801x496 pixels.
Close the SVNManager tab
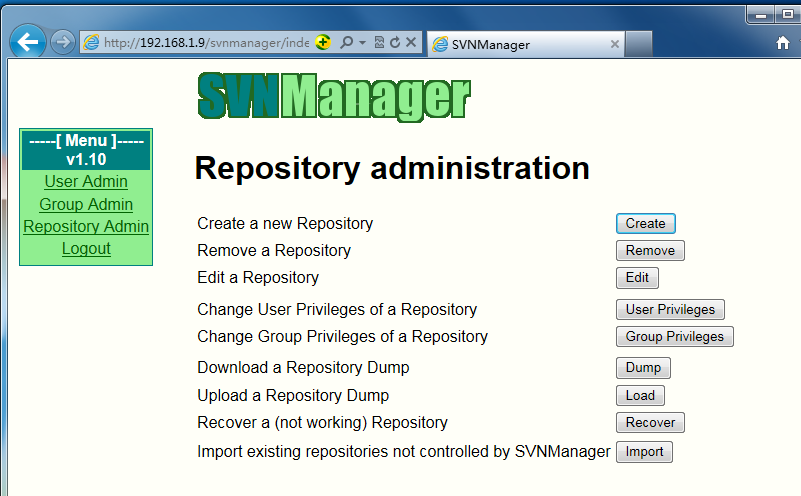pos(615,44)
